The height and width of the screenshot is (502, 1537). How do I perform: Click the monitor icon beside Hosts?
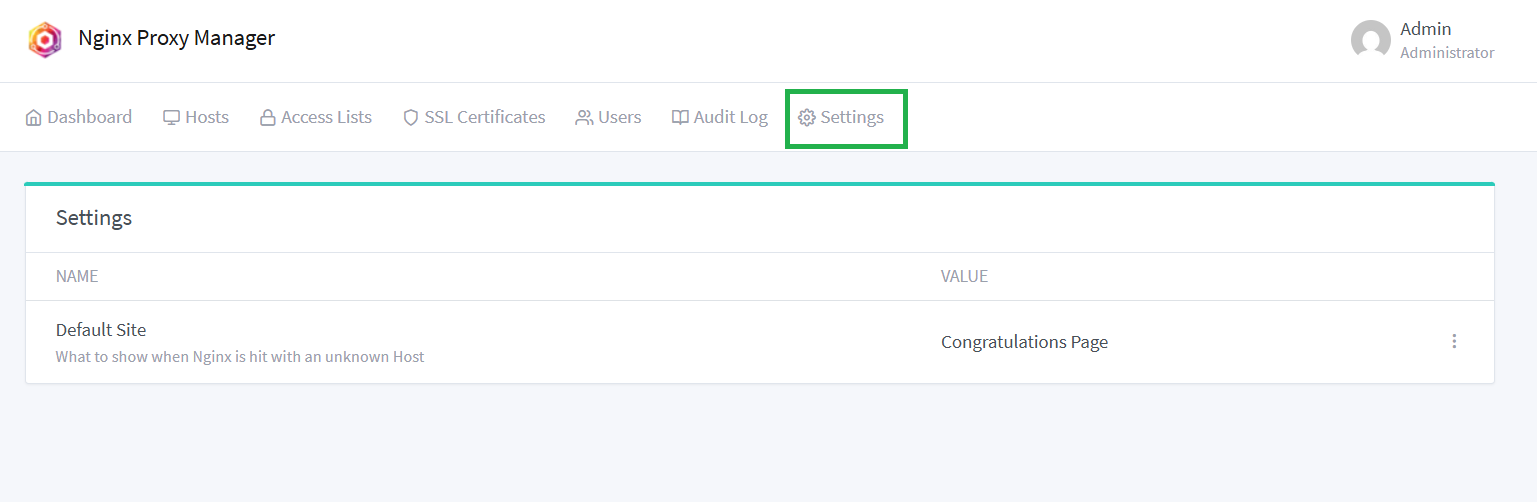(172, 118)
